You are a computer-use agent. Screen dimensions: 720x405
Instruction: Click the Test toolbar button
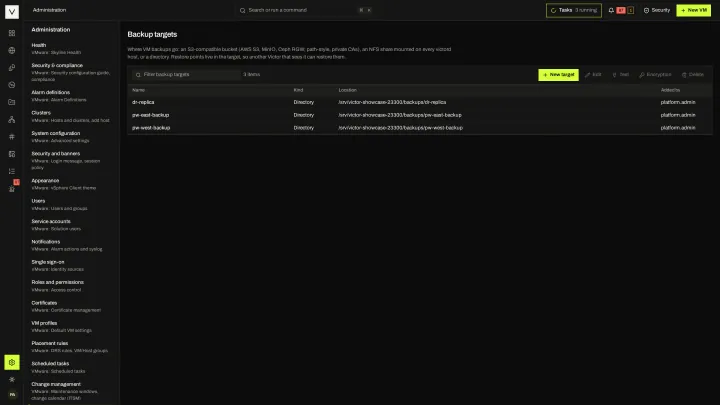620,74
